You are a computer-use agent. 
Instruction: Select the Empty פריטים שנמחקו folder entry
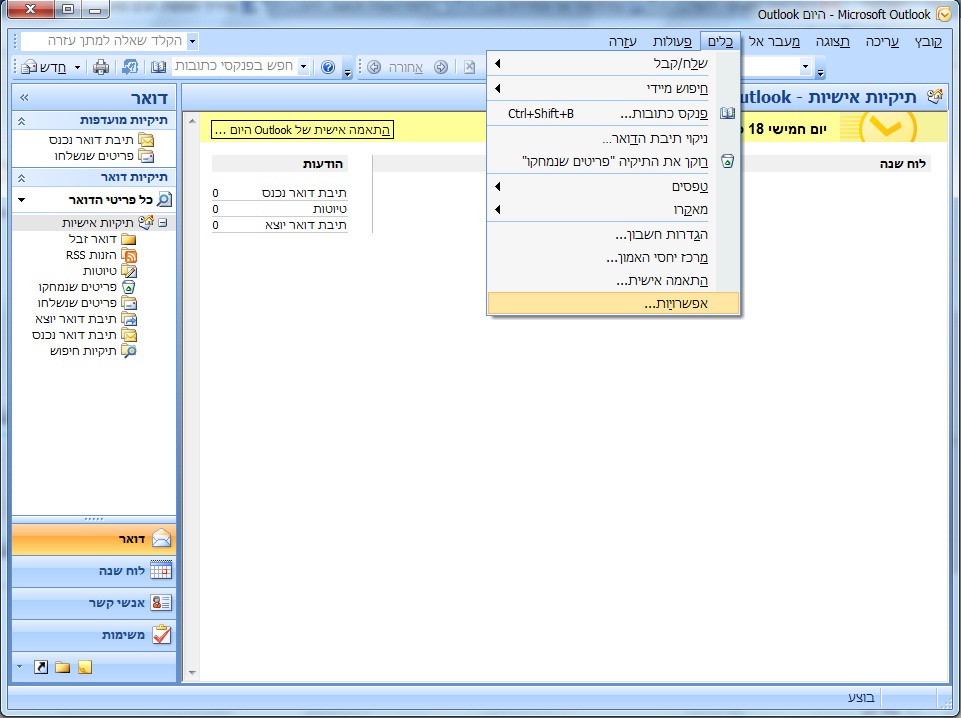613,161
